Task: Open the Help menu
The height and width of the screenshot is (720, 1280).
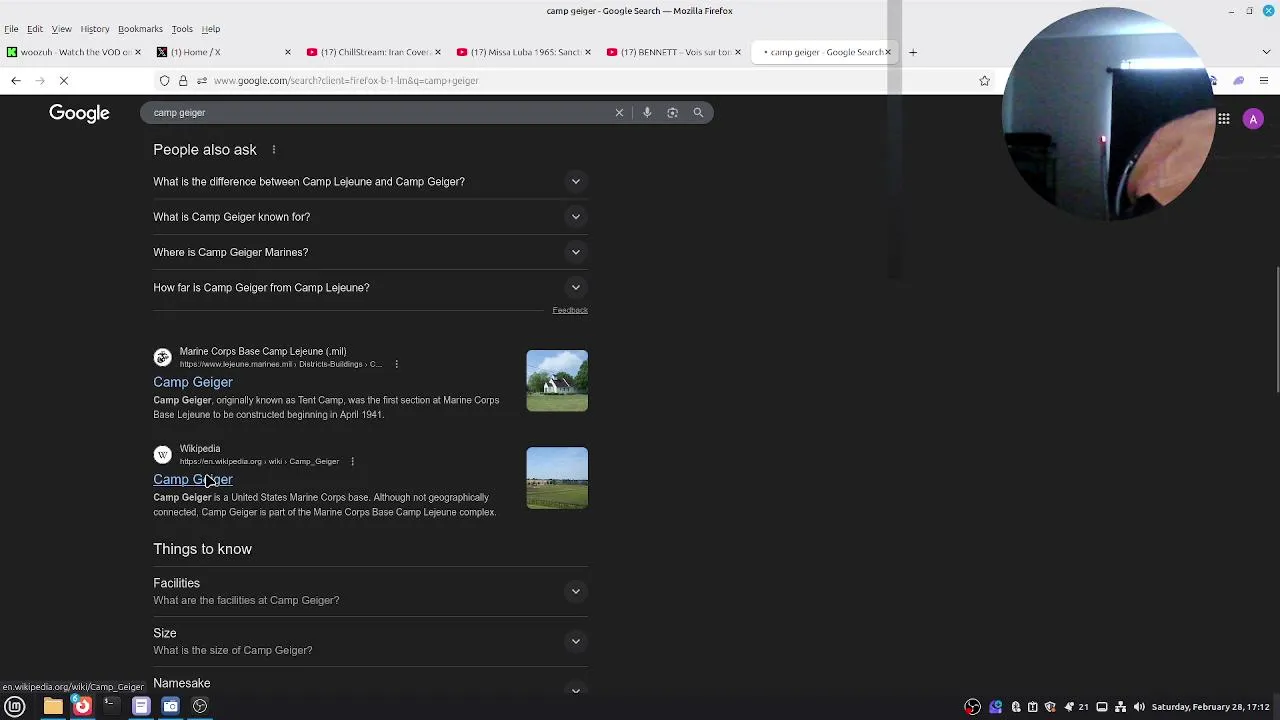Action: (211, 29)
